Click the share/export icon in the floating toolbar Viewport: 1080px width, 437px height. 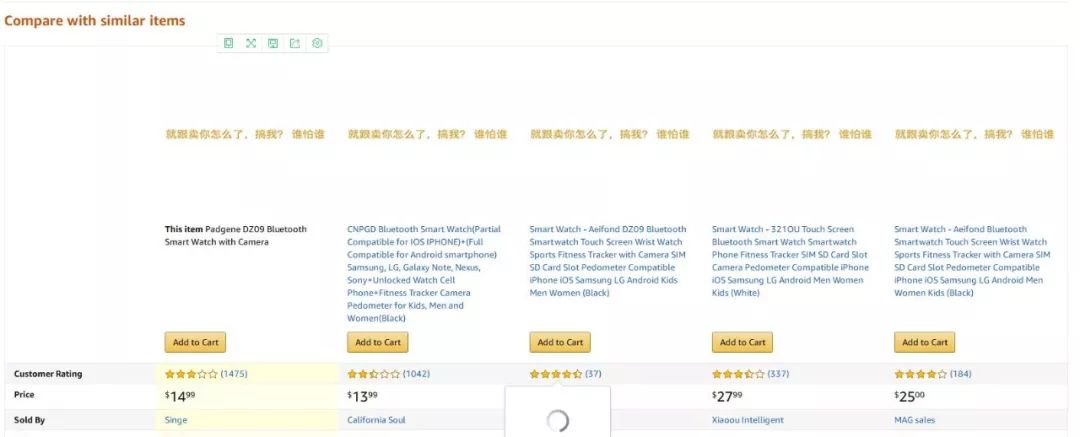point(295,43)
